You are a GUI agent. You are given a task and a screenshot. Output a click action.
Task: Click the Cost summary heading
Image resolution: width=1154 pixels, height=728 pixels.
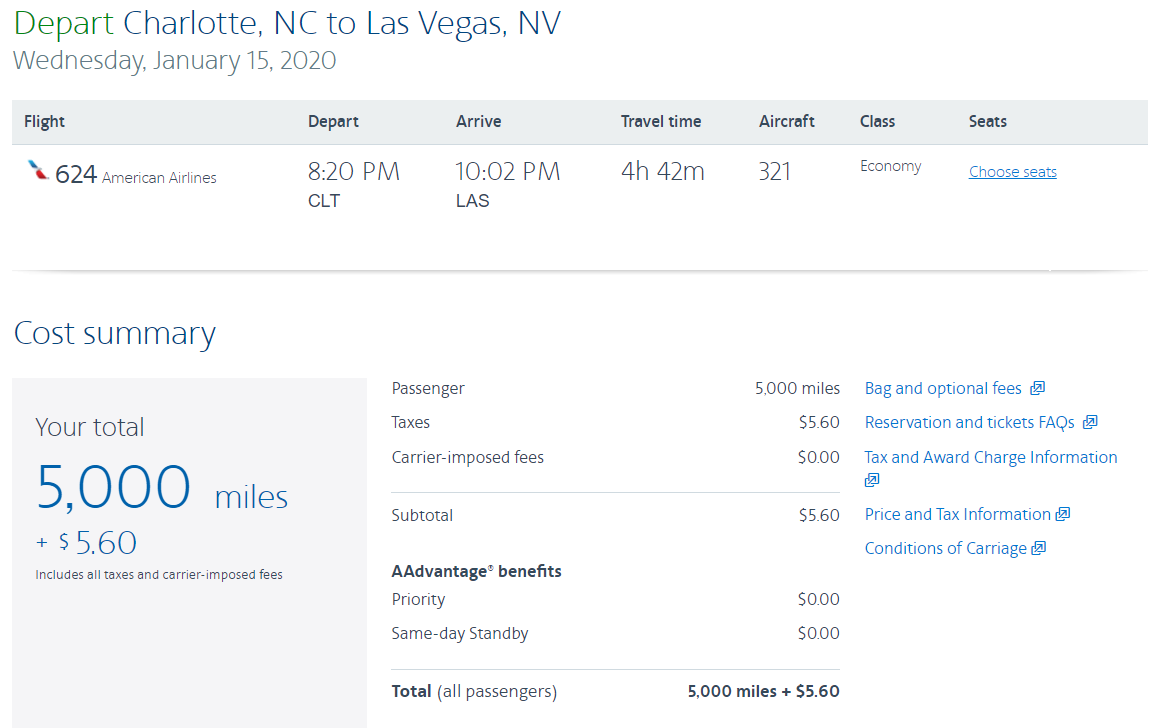[115, 333]
